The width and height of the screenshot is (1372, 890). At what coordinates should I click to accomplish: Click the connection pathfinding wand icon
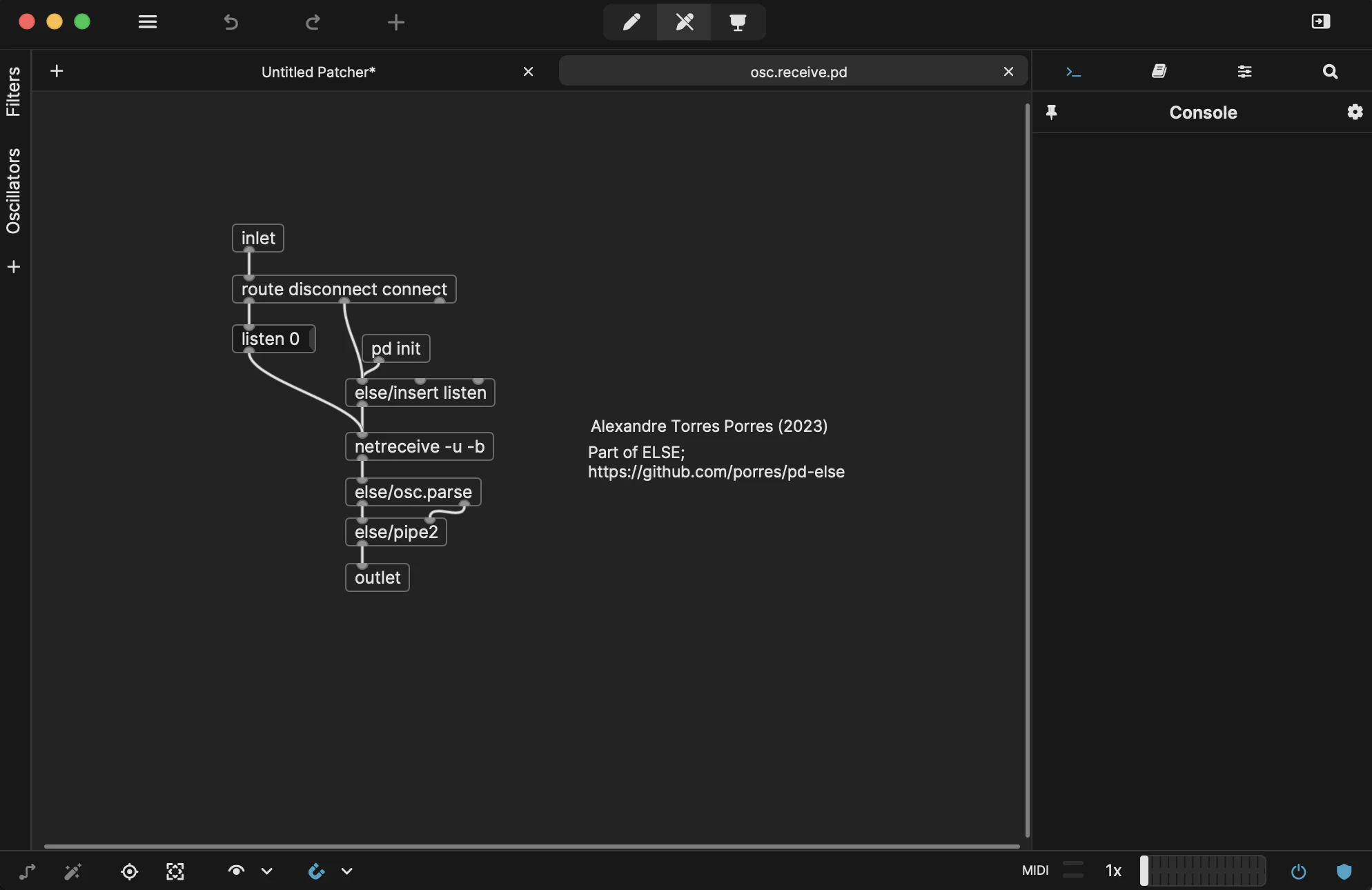click(72, 871)
